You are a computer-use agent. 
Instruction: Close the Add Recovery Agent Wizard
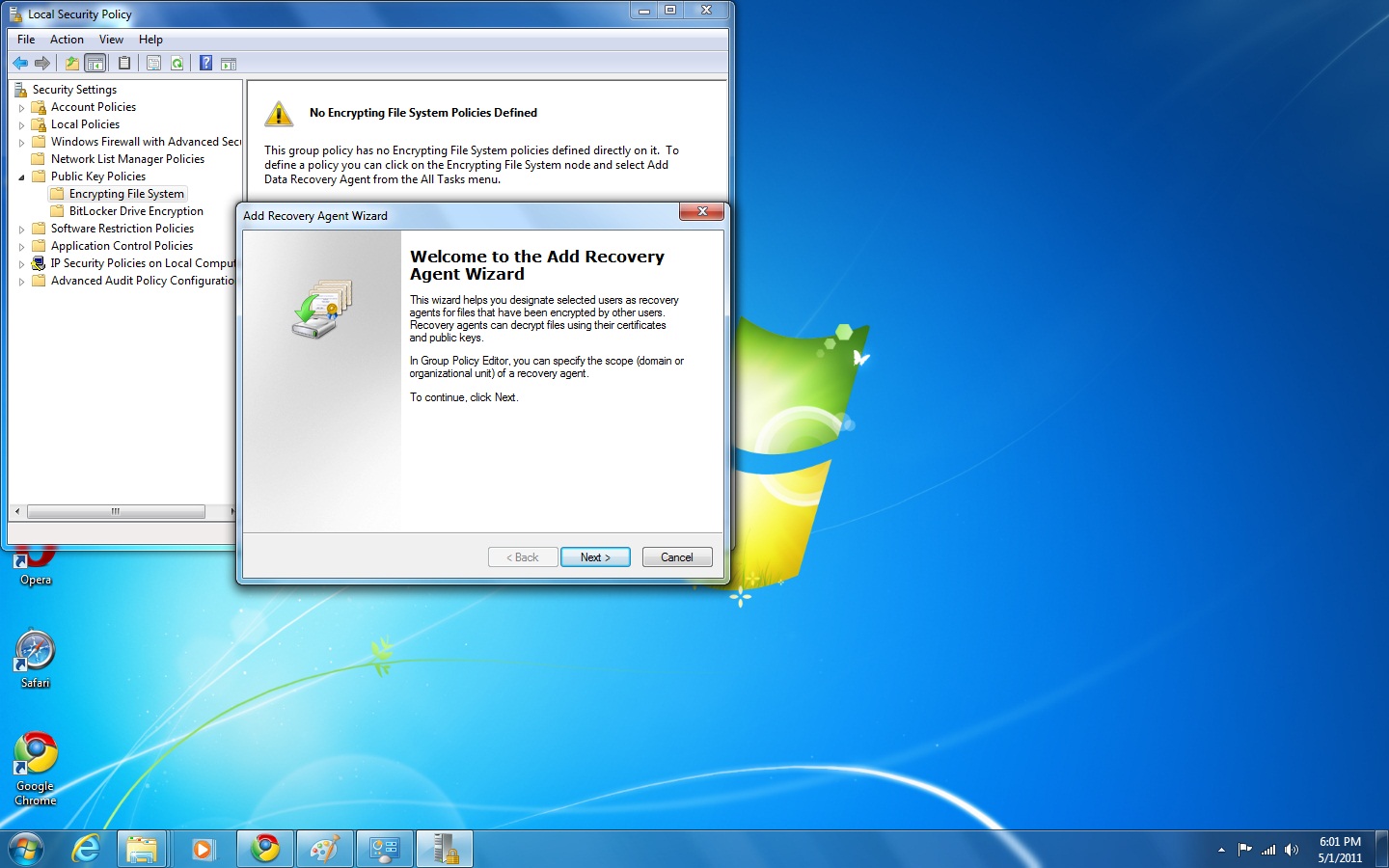pos(702,211)
